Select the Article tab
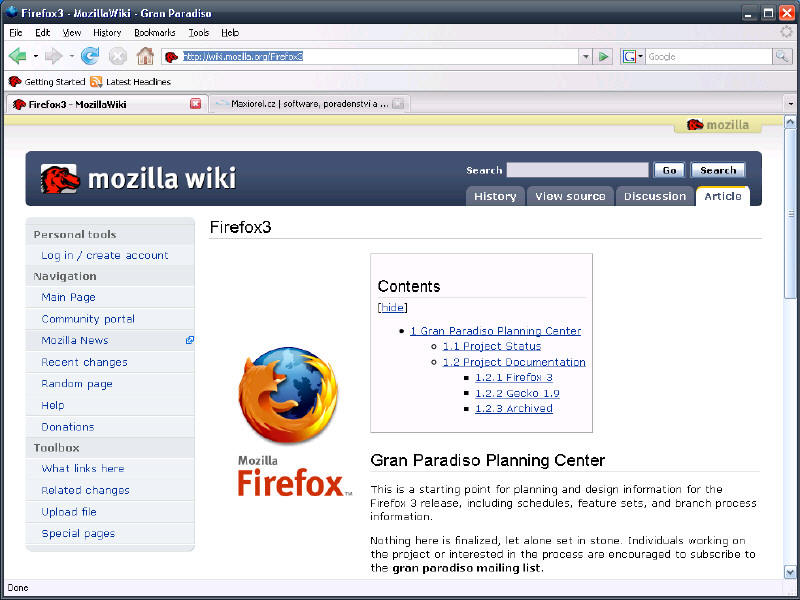The width and height of the screenshot is (800, 600). point(722,196)
